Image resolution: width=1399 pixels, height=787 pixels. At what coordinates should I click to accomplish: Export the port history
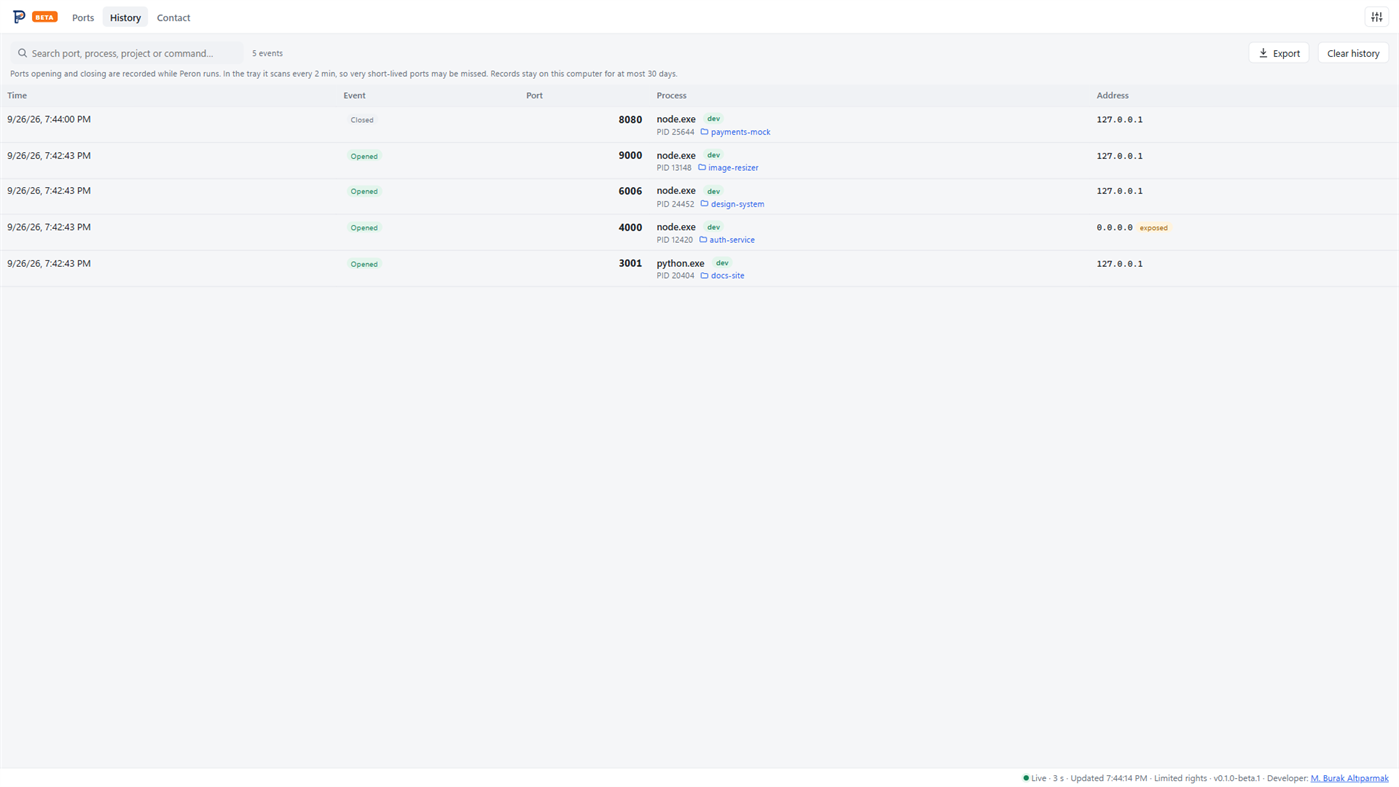pyautogui.click(x=1279, y=53)
